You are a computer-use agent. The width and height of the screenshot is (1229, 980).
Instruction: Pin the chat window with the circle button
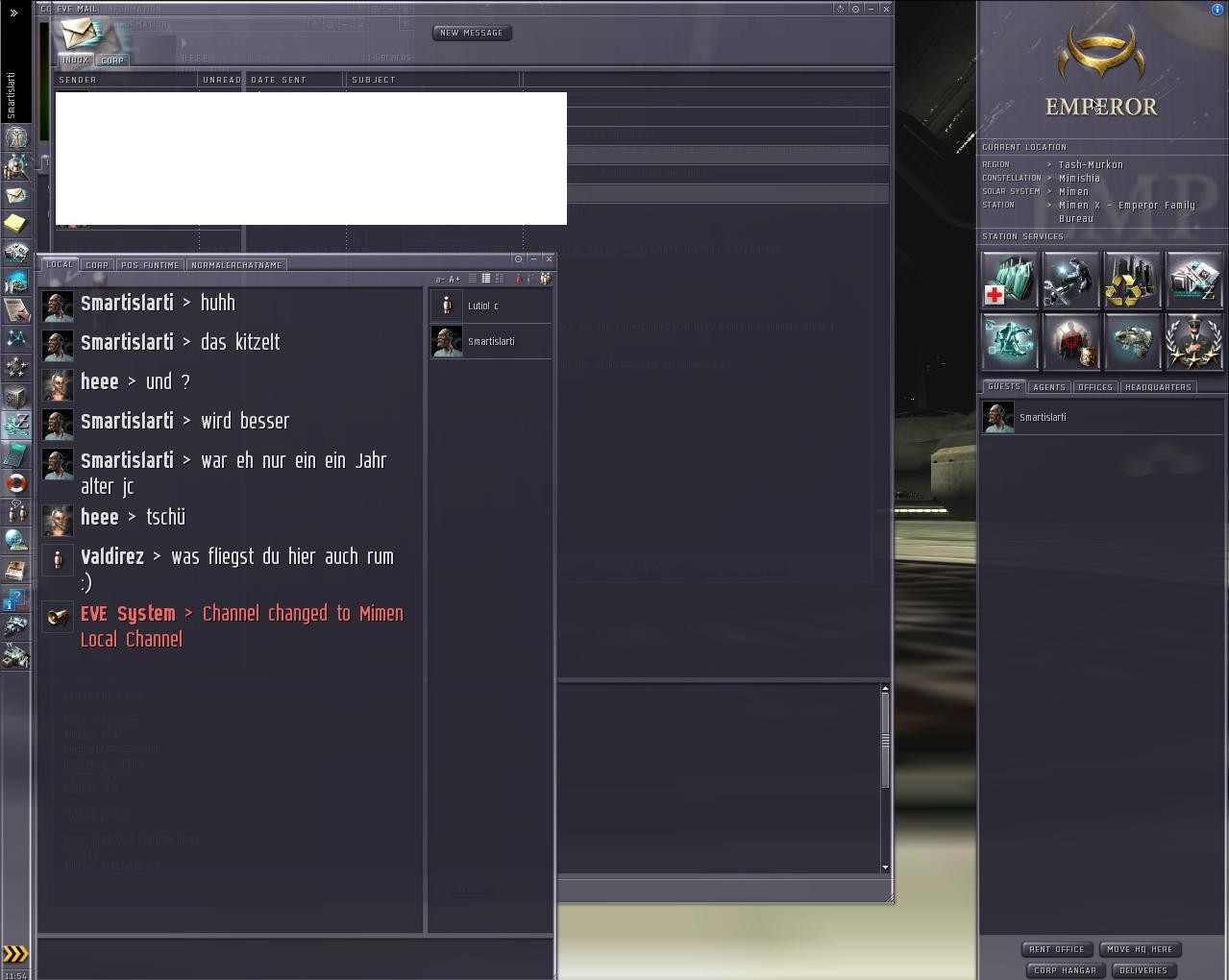click(518, 259)
